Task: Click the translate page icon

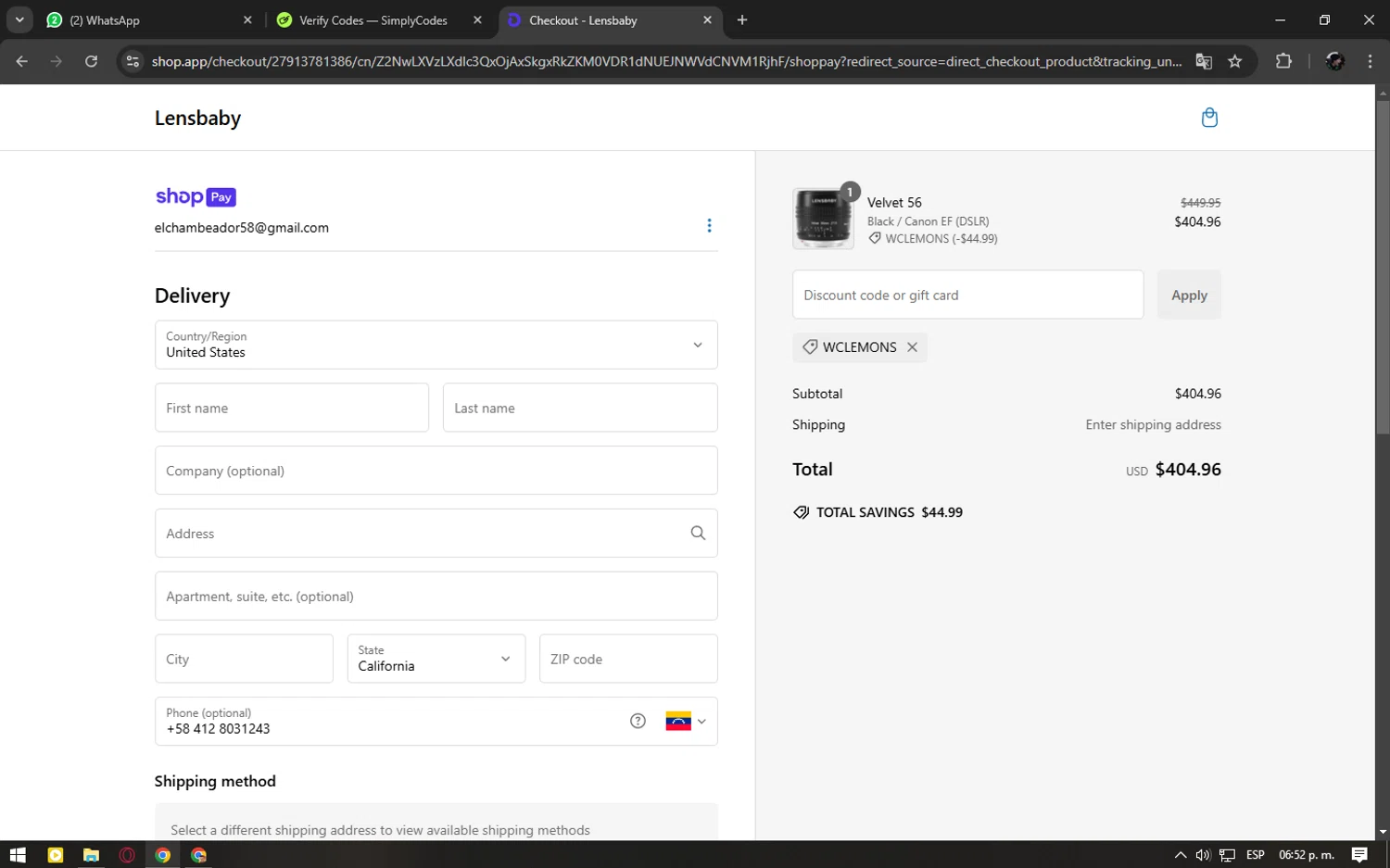Action: (1204, 61)
